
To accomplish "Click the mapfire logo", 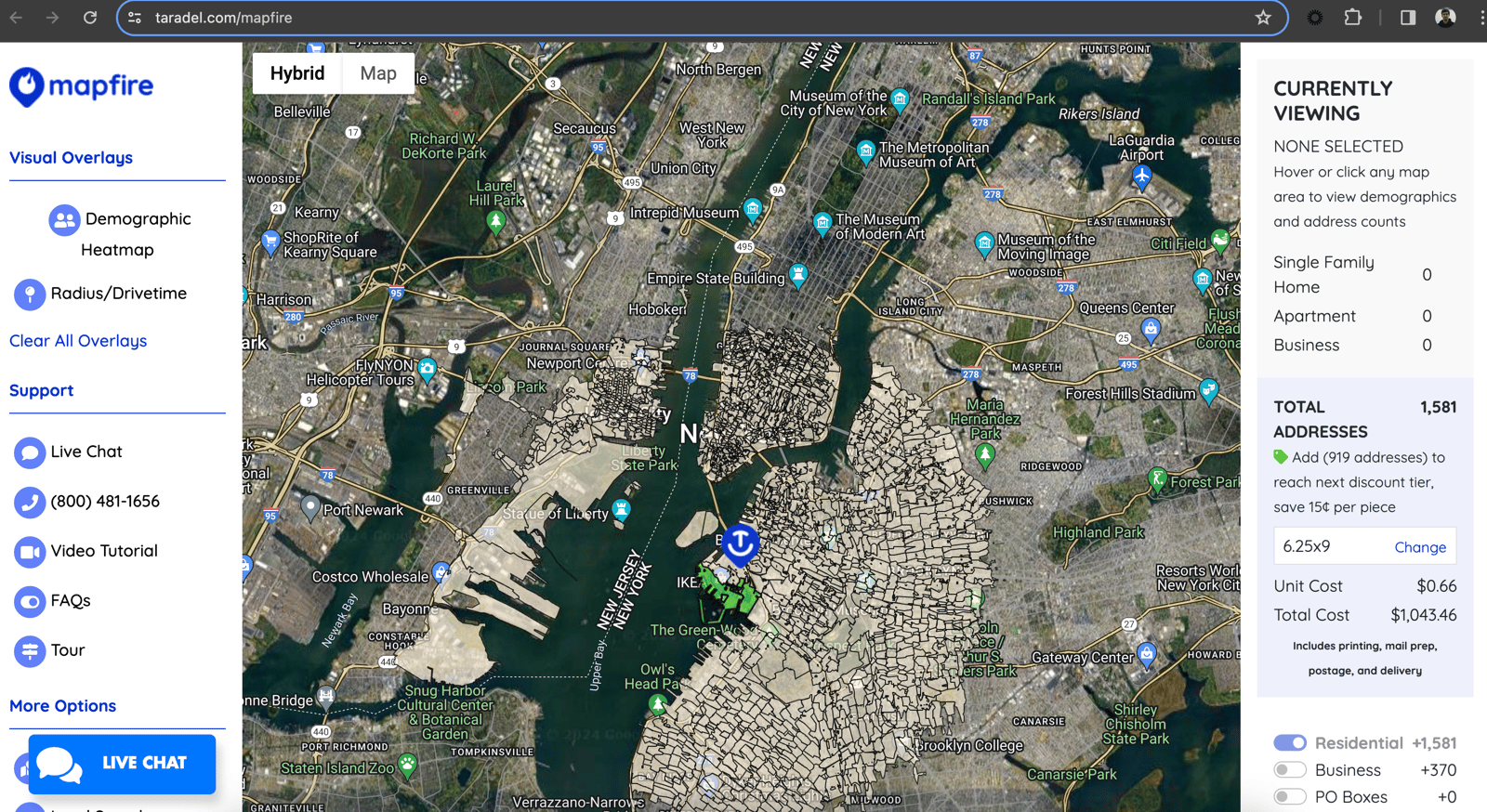I will point(82,86).
